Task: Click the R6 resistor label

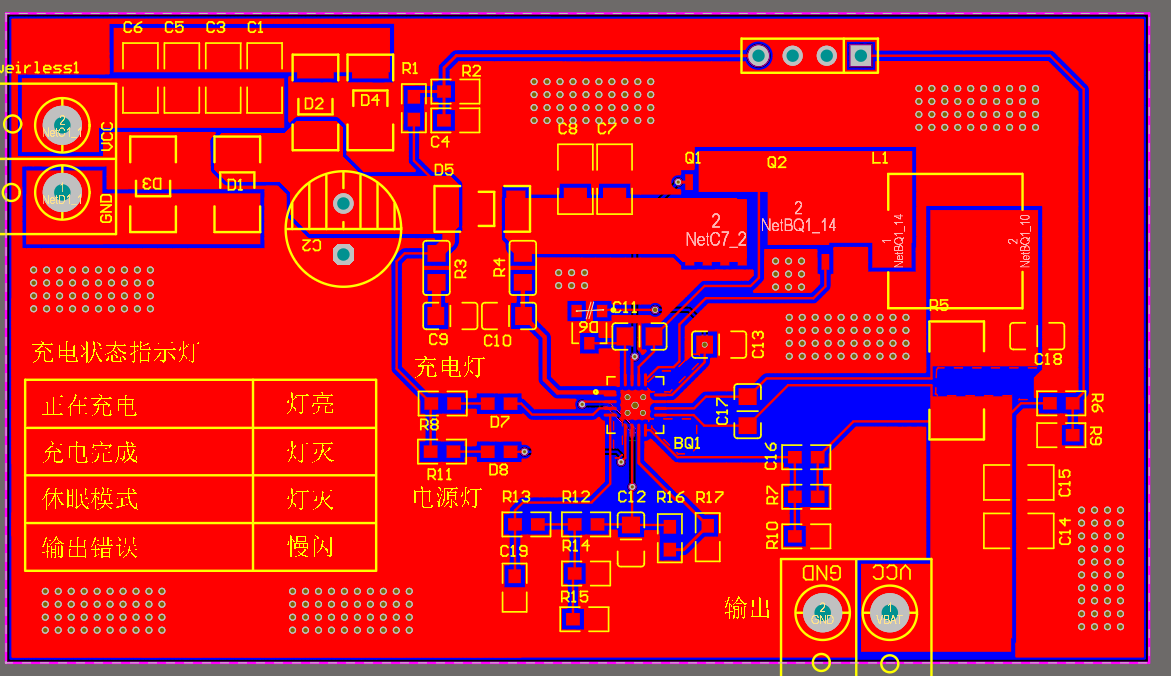Action: pos(1097,403)
